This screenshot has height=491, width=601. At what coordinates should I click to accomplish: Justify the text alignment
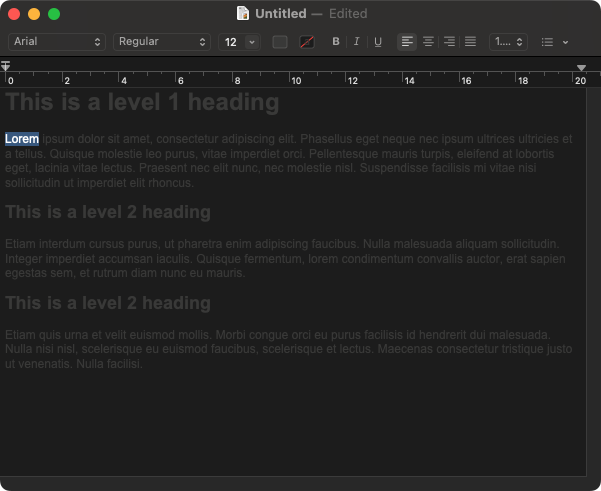tap(470, 42)
